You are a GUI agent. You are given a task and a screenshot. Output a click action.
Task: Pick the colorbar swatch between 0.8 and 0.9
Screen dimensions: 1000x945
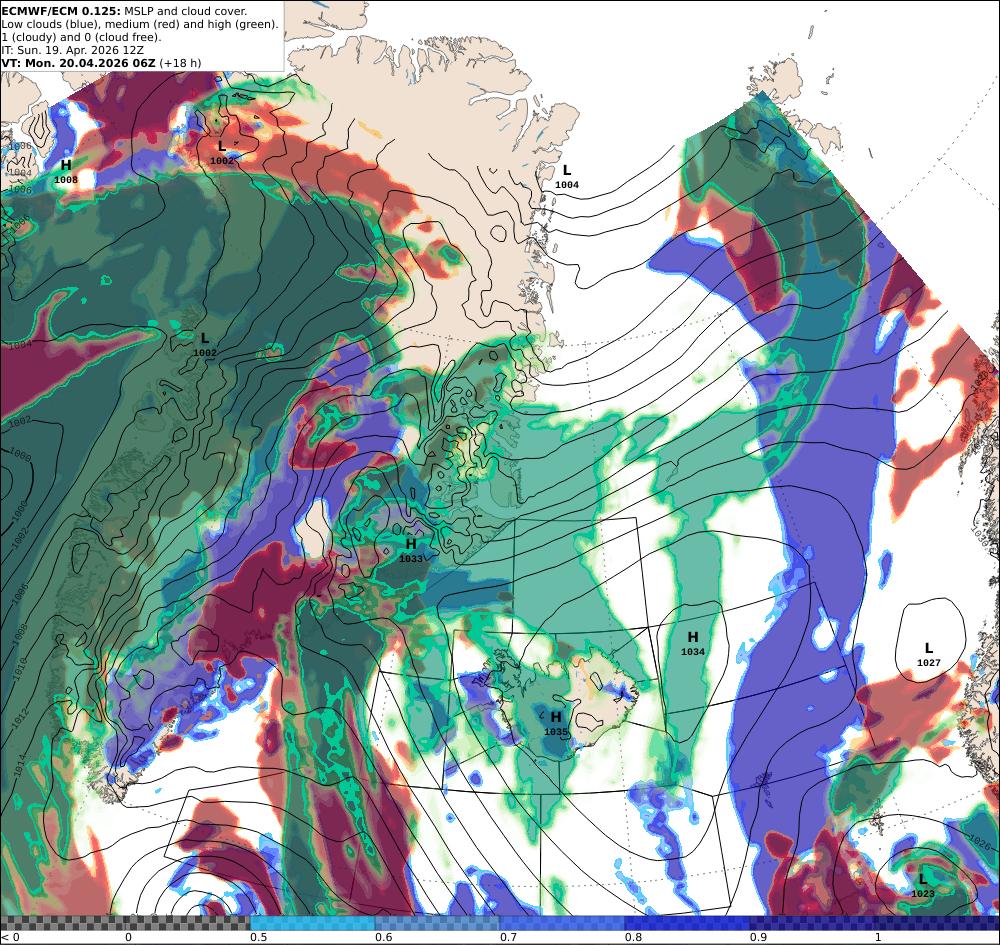coord(687,923)
